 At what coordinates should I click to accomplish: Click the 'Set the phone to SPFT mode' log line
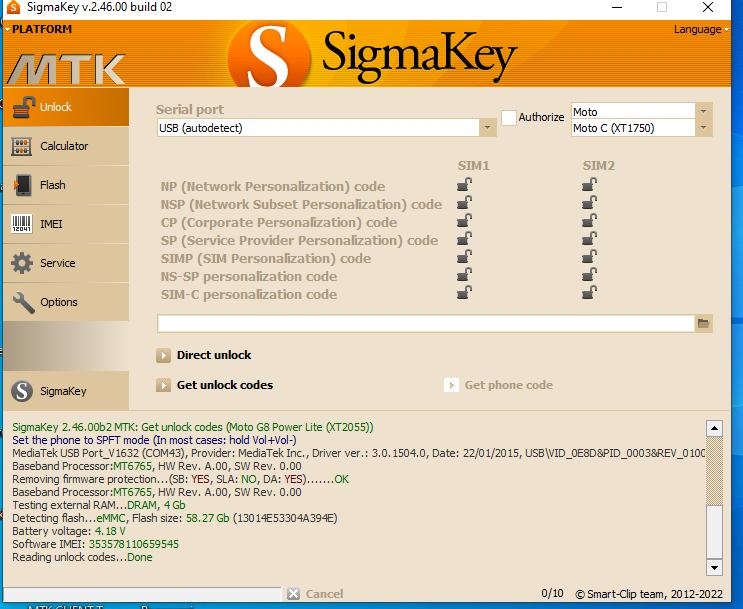[x=154, y=440]
